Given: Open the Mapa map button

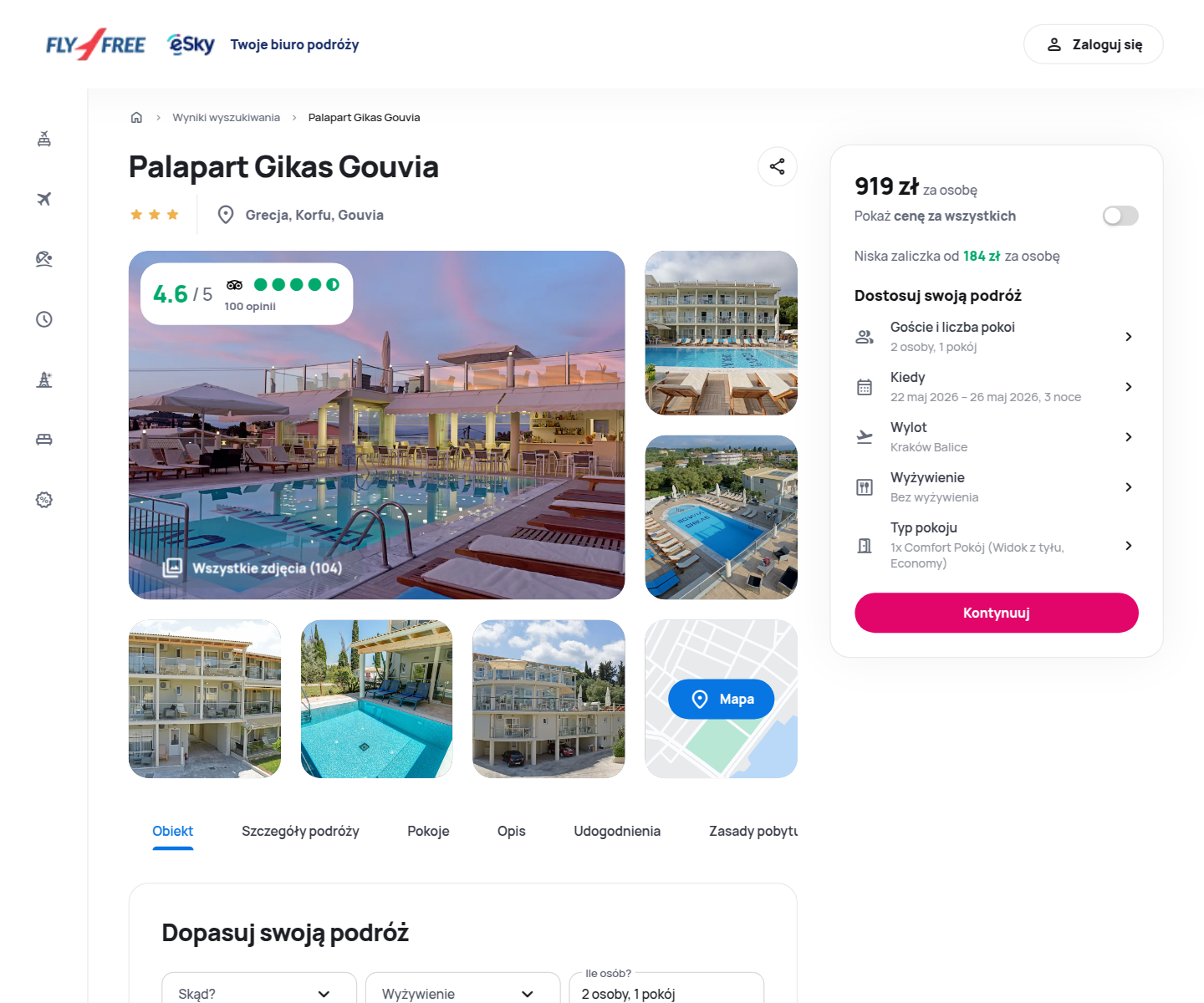Looking at the screenshot, I should pyautogui.click(x=721, y=699).
